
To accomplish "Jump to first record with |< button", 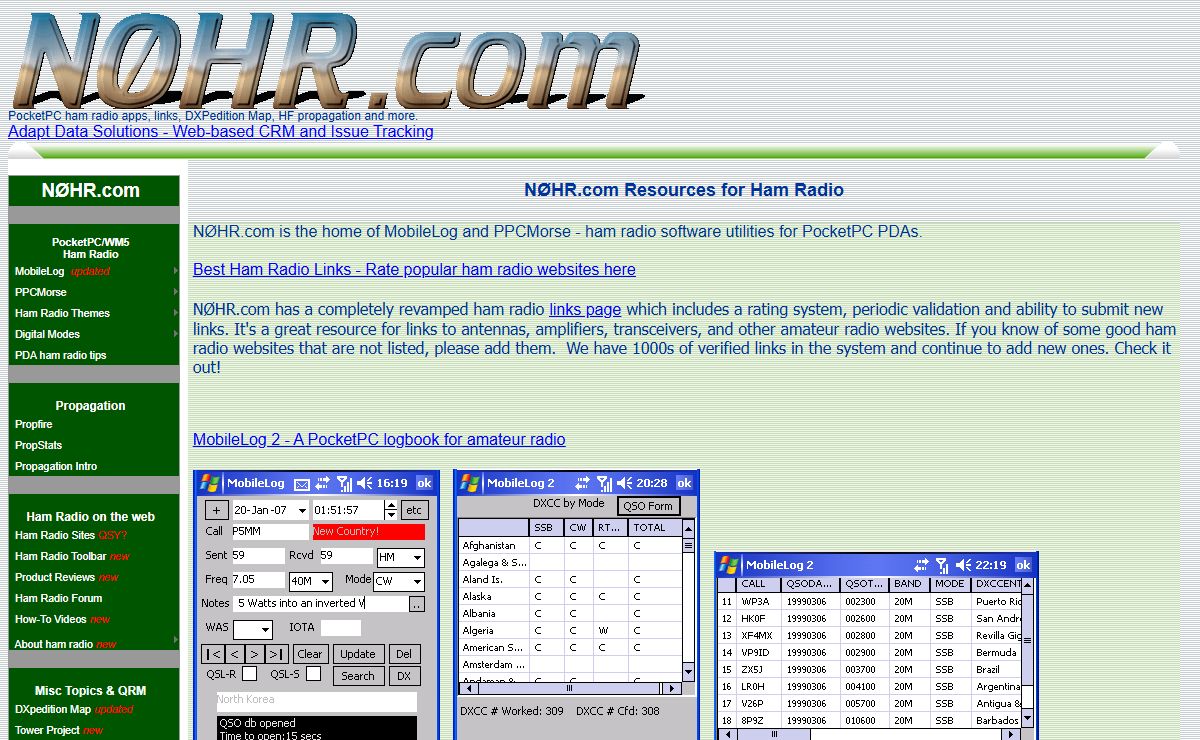I will 212,654.
